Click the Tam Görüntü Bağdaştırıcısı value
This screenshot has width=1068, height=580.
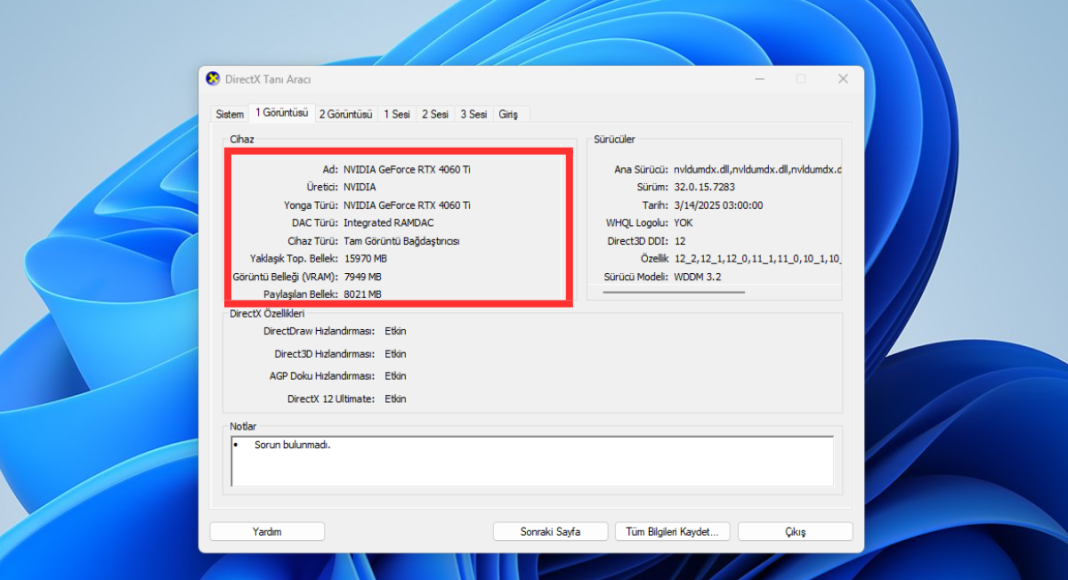coord(401,241)
